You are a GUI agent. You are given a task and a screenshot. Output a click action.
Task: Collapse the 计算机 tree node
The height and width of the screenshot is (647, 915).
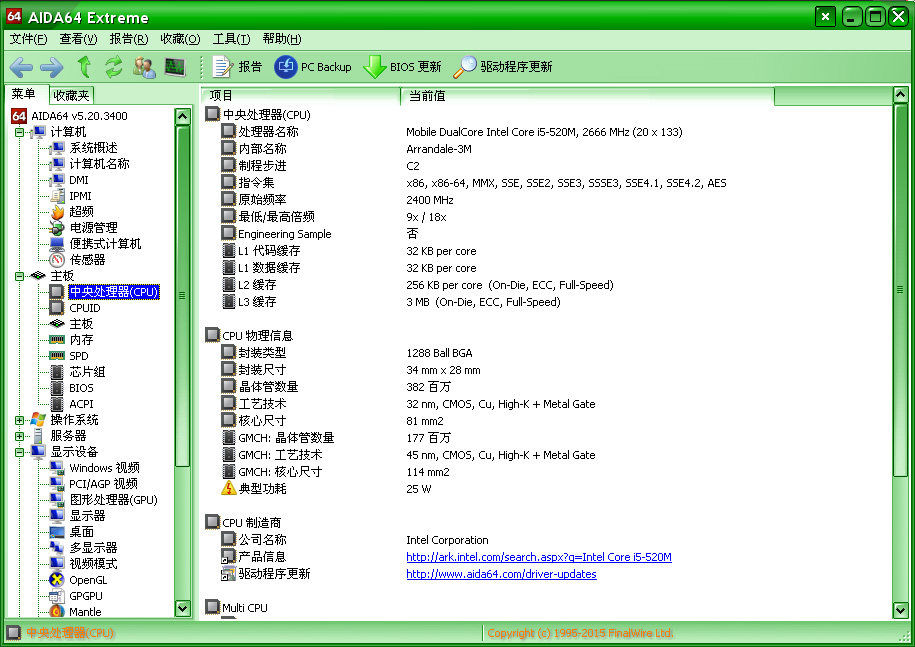[19, 132]
